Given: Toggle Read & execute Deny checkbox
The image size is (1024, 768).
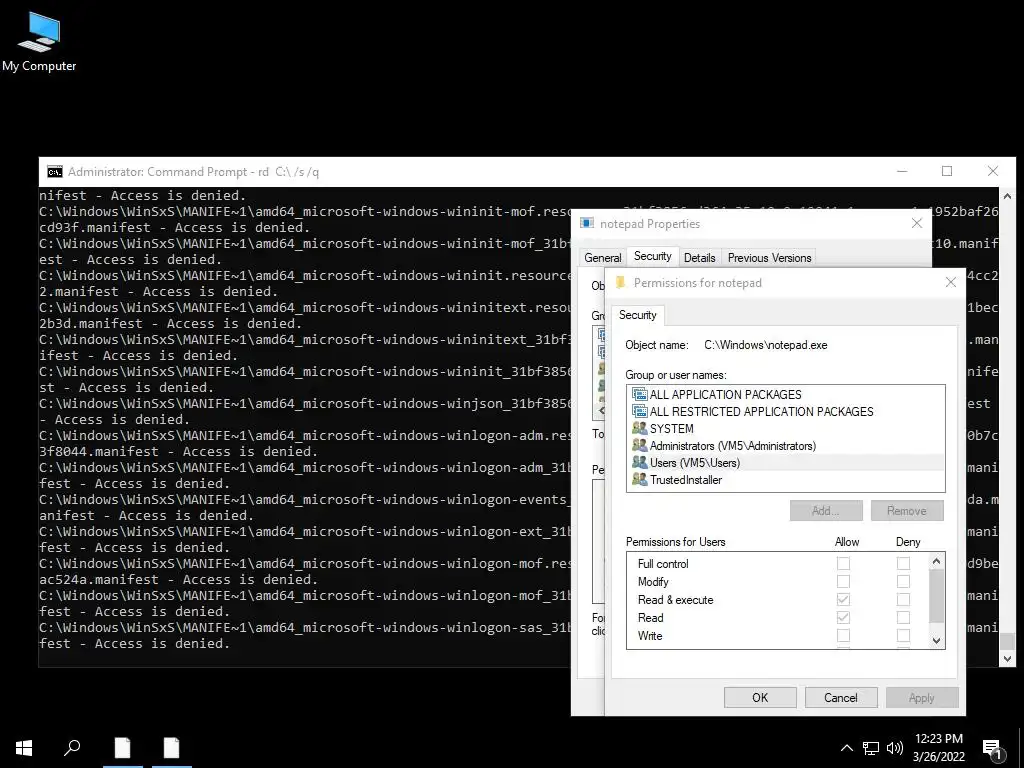Looking at the screenshot, I should (x=903, y=599).
